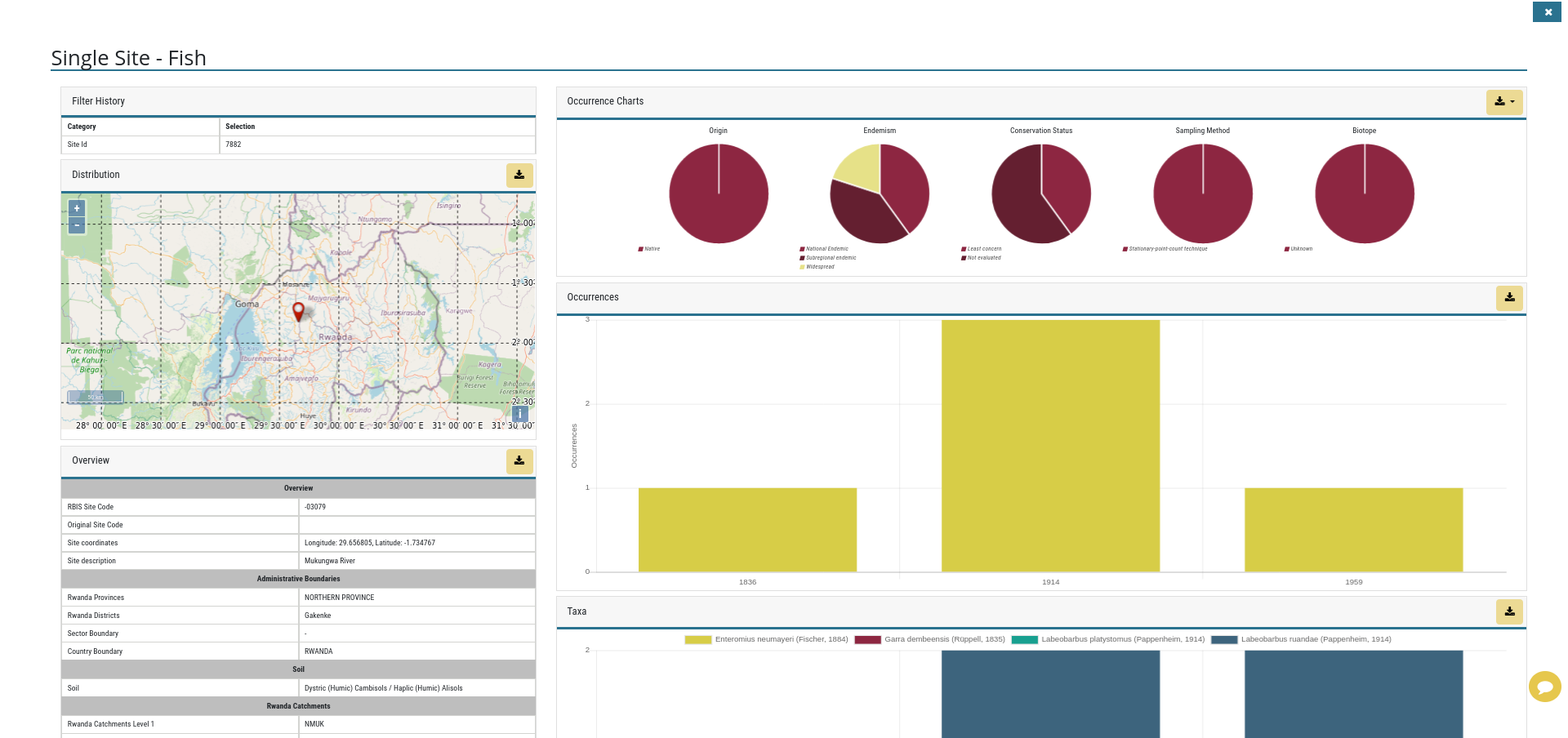The image size is (1568, 738).
Task: Zoom in on the distribution map
Action: [x=77, y=208]
